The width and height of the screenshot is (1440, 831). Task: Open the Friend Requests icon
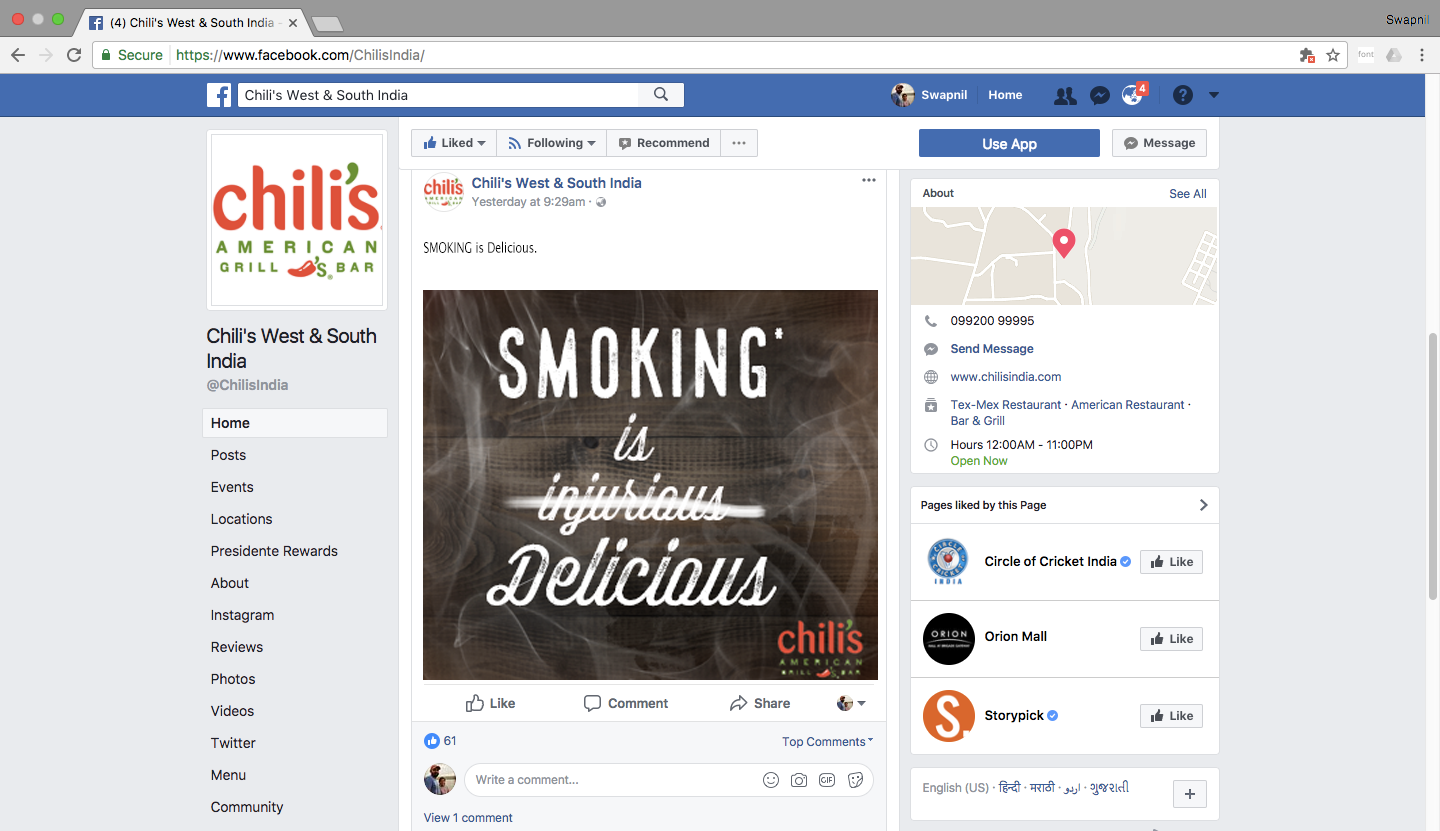[x=1065, y=95]
